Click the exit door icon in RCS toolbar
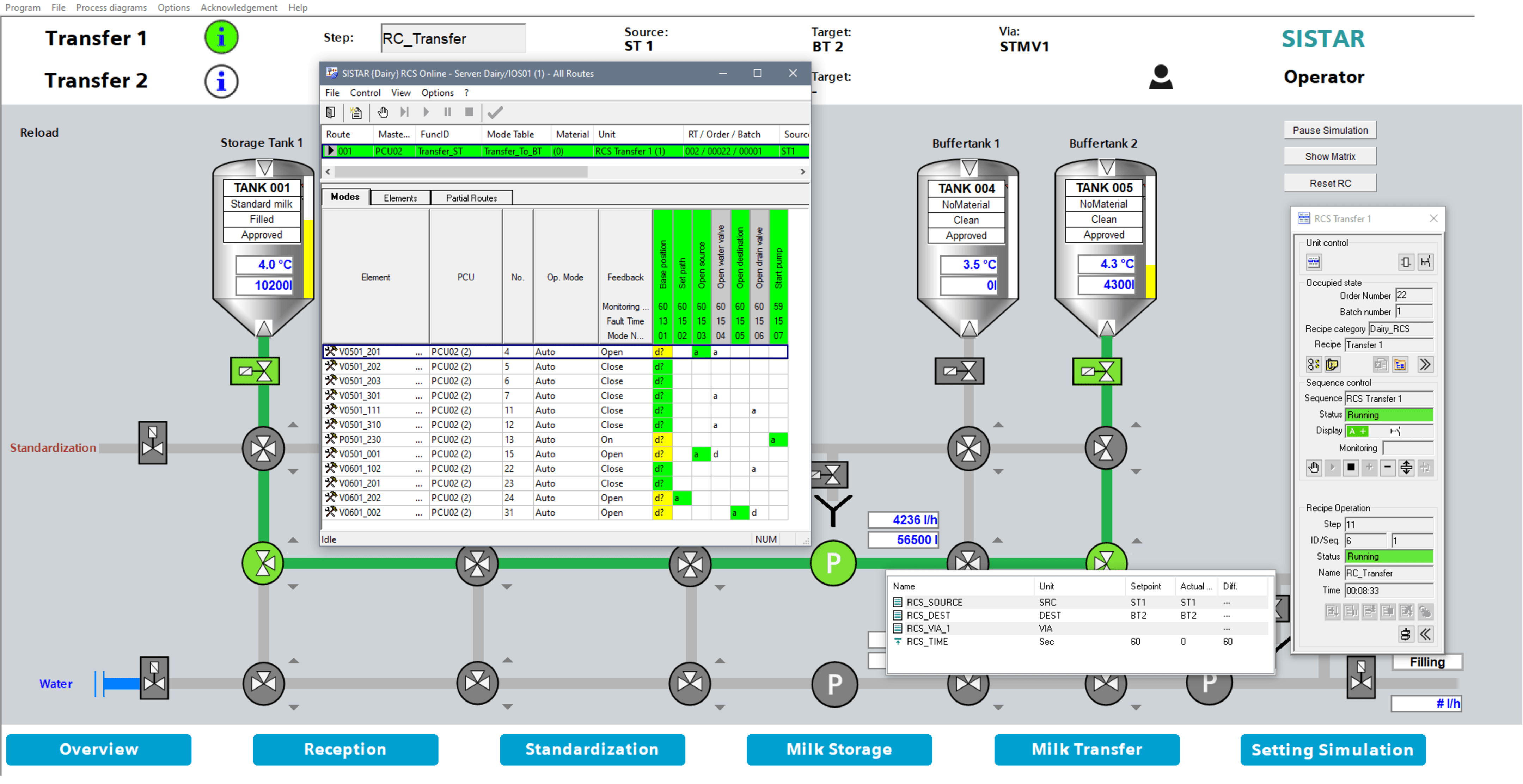The height and width of the screenshot is (784, 1523). click(331, 112)
